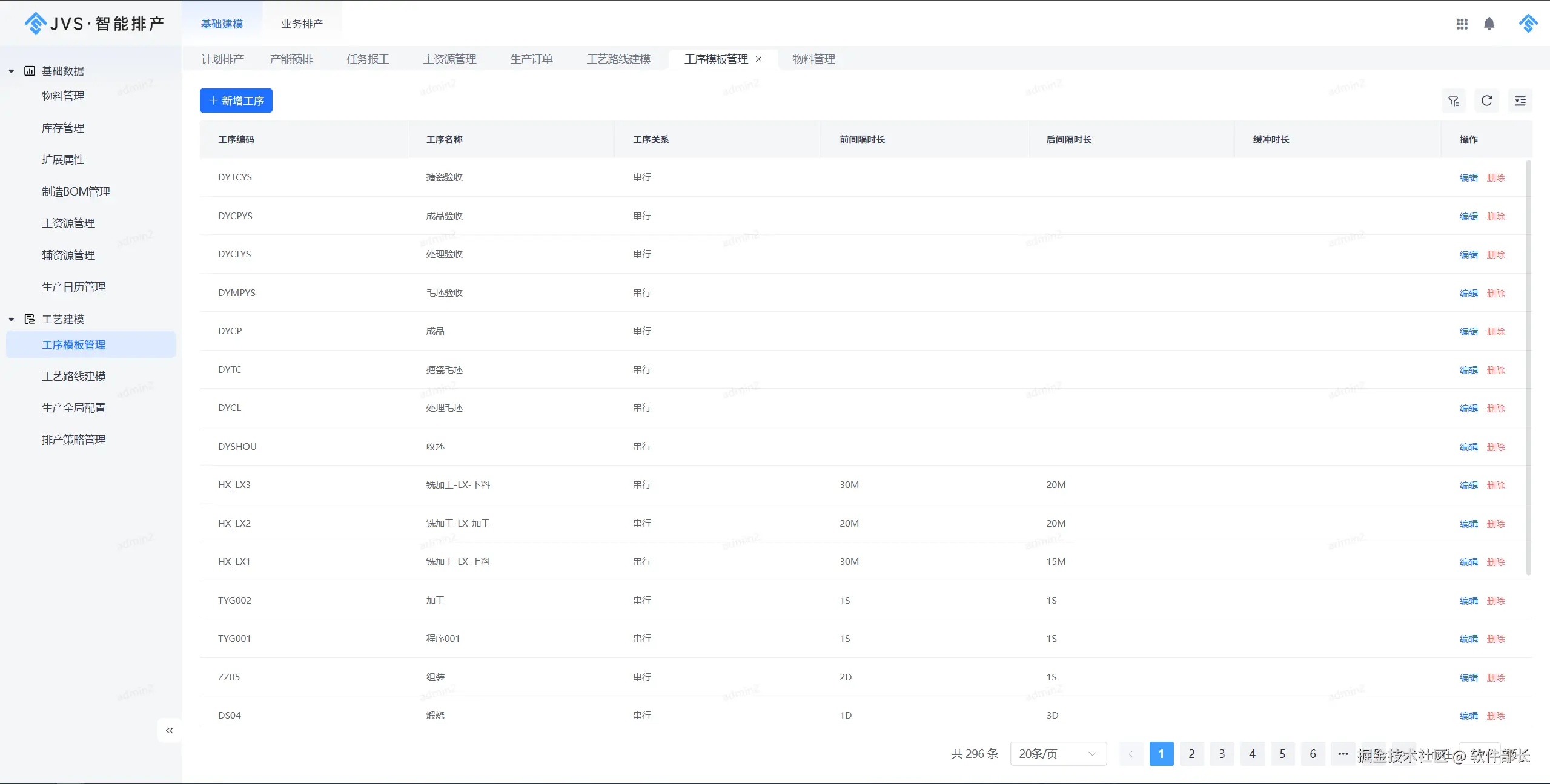The width and height of the screenshot is (1550, 784).
Task: Collapse the 工艺建模 tree group
Action: point(12,320)
